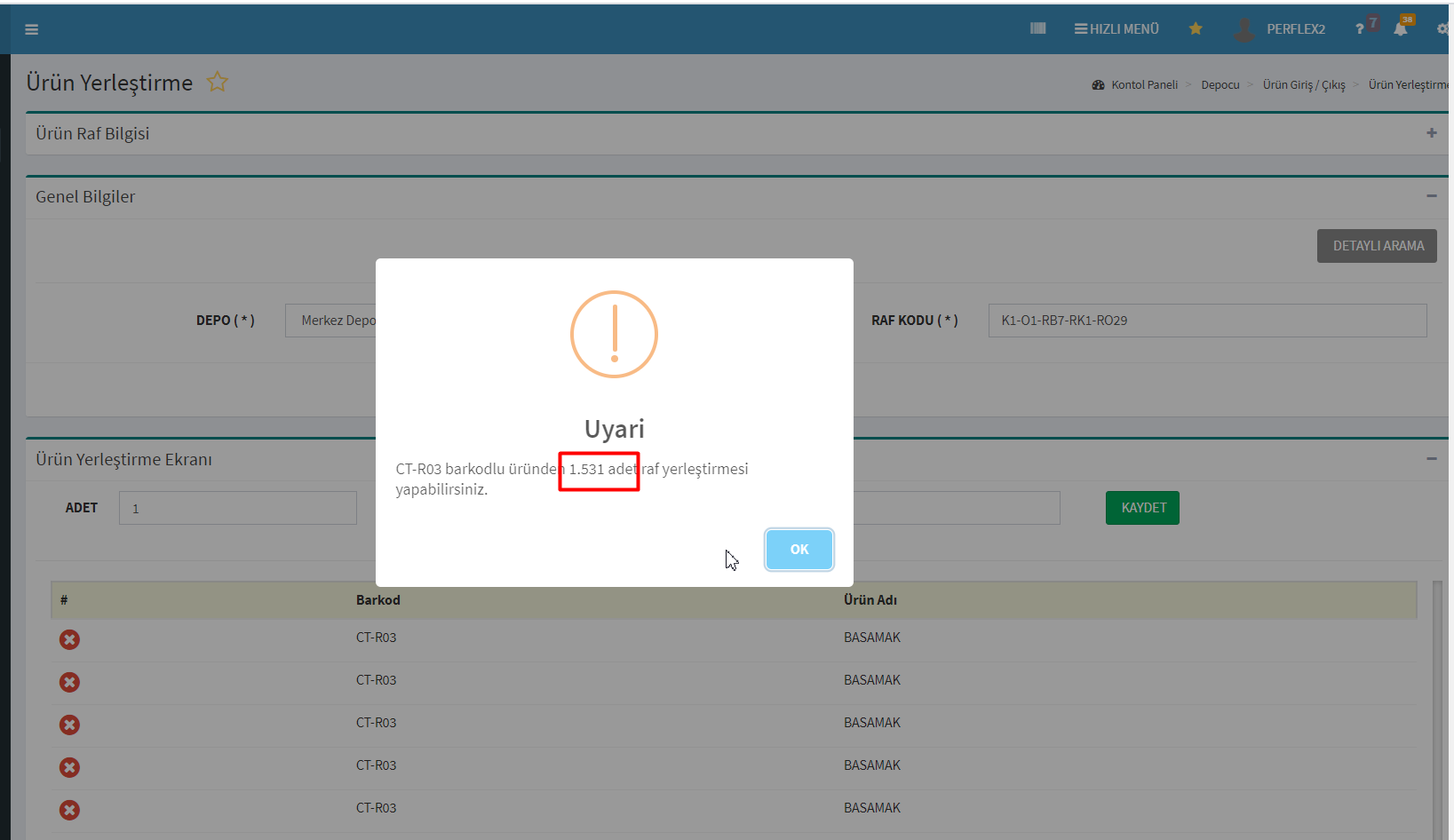
Task: Collapse the Ürün Yerleştirme Ekranı panel
Action: [1431, 459]
